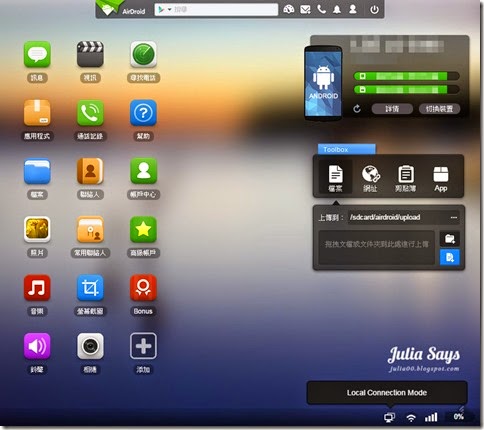Click the new message envelope icon
This screenshot has height=430, width=484.
tap(305, 9)
